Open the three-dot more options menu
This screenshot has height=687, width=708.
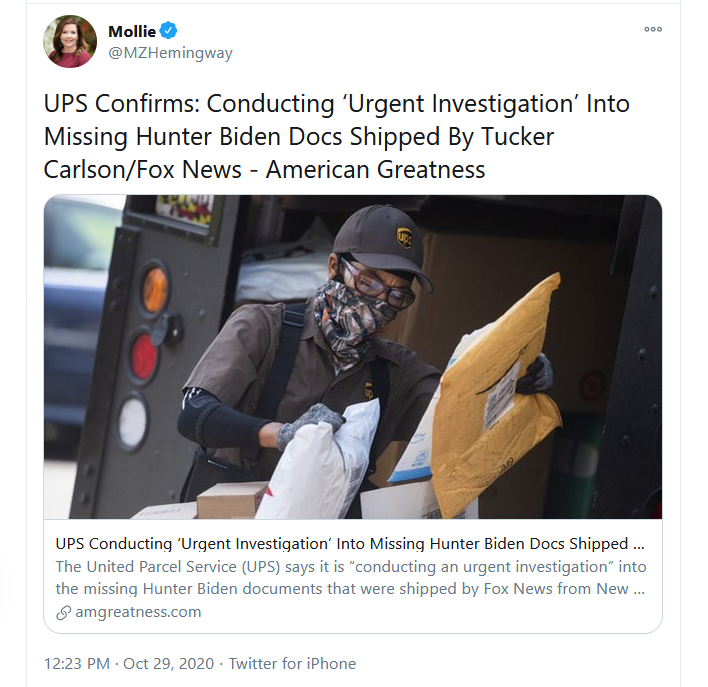click(653, 29)
